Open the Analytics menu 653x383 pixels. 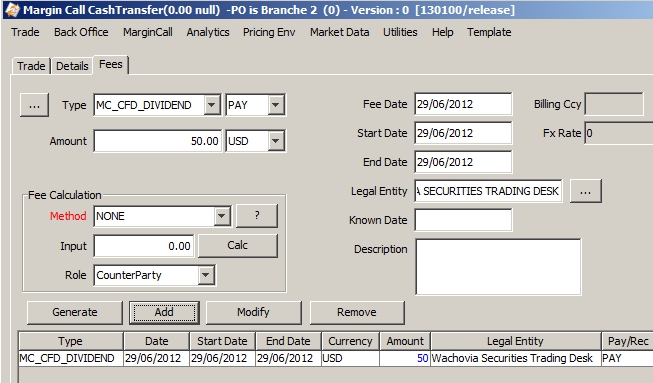pyautogui.click(x=208, y=32)
